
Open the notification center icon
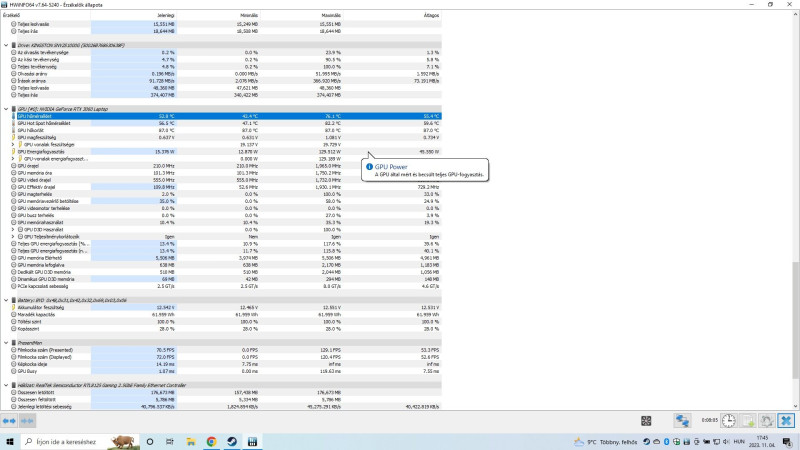[x=787, y=442]
